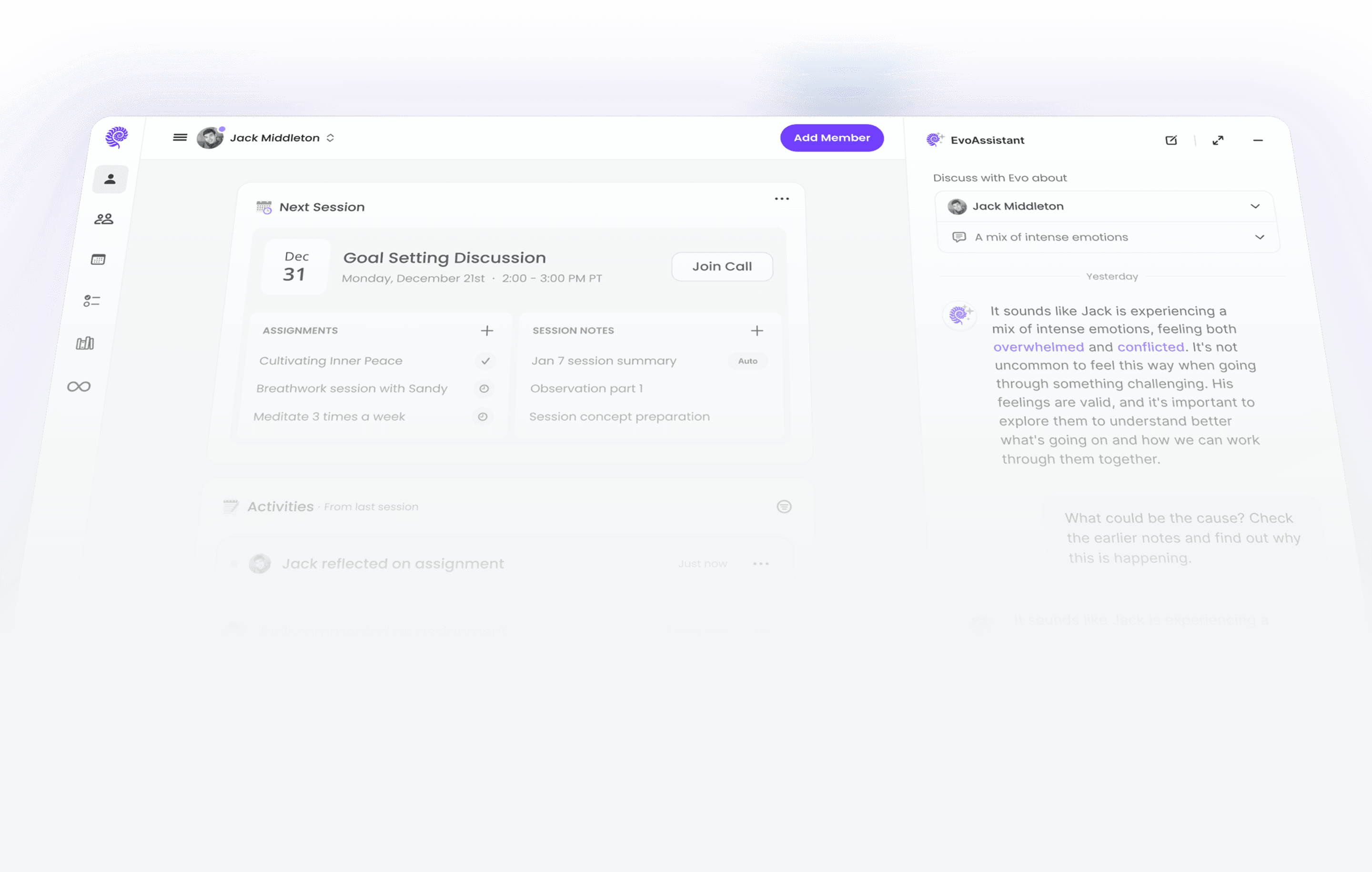The image size is (1372, 872).
Task: Toggle Cultivating Inner Peace completion check
Action: [485, 361]
